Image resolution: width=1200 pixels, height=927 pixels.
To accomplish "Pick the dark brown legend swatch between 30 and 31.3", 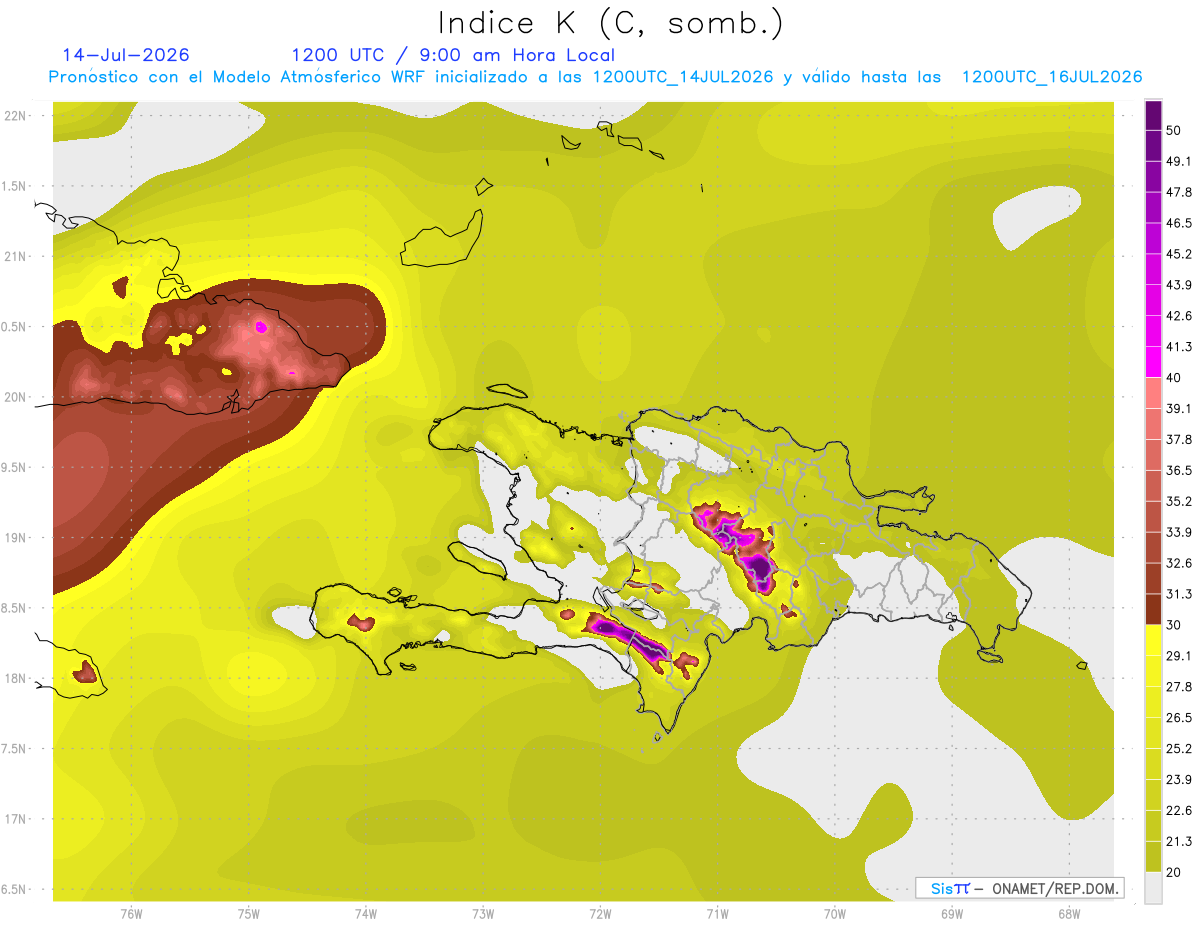I will [1153, 609].
